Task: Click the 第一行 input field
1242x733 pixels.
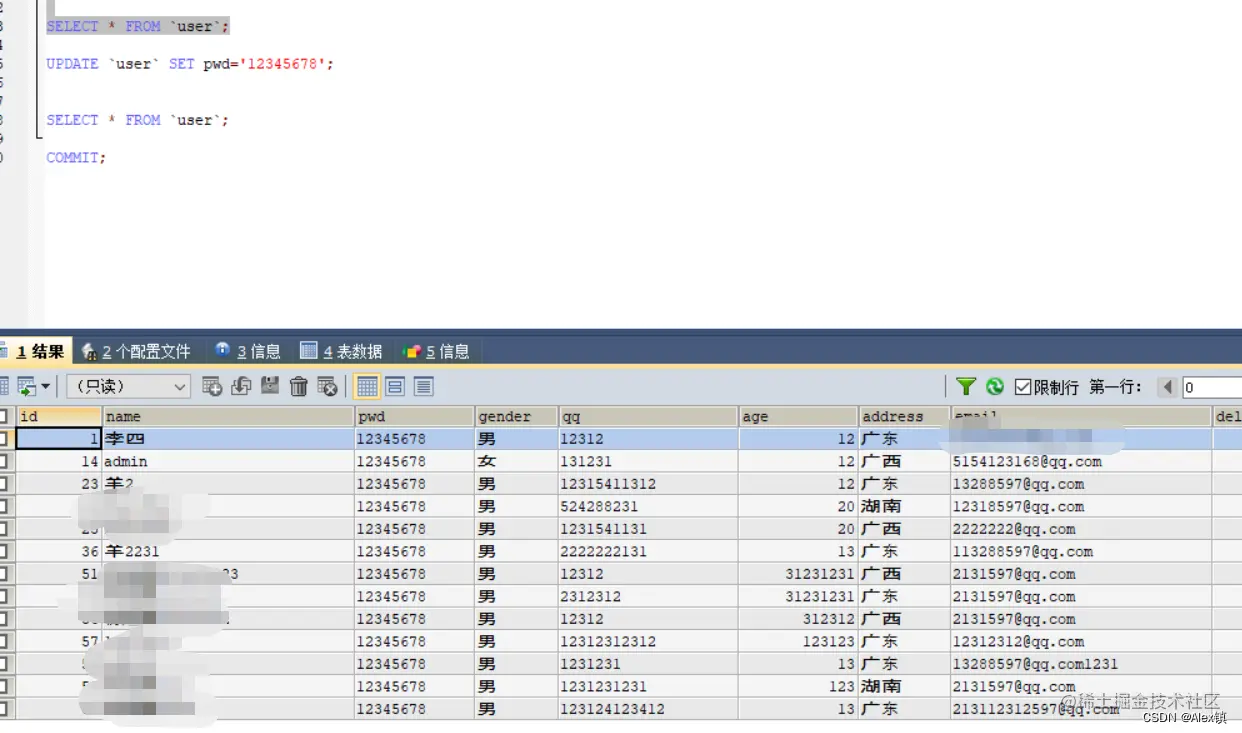Action: 1211,387
